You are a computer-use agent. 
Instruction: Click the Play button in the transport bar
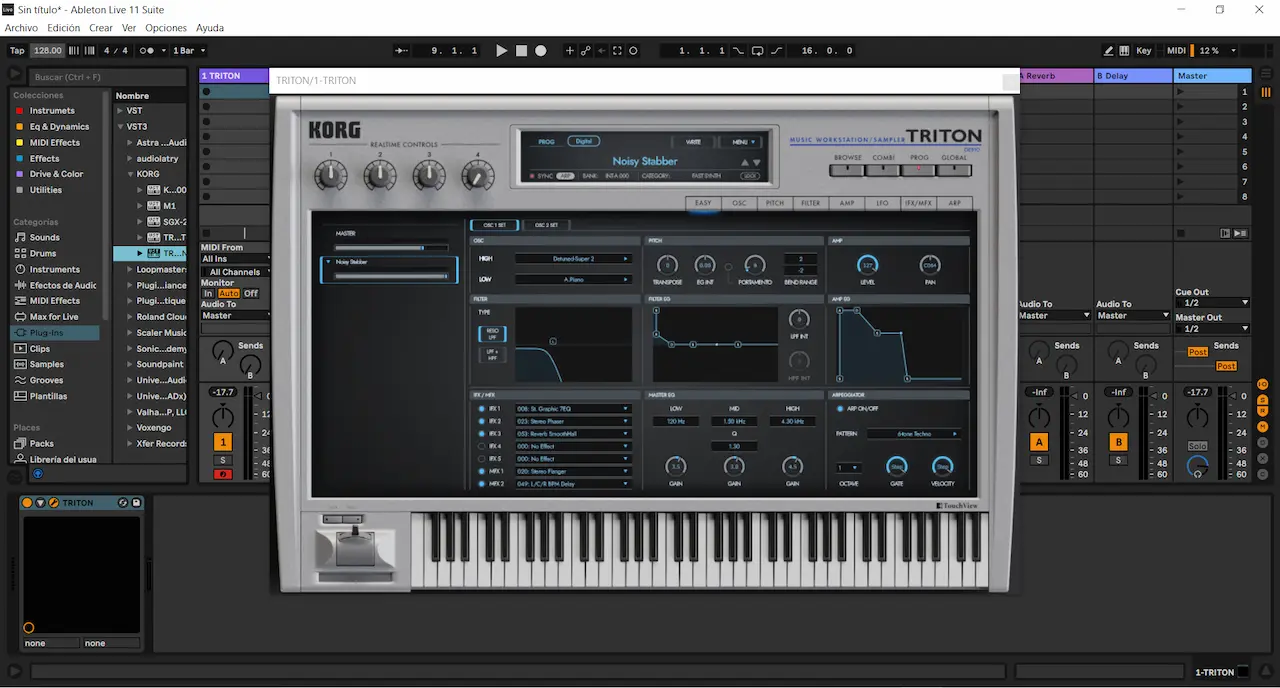coord(502,50)
